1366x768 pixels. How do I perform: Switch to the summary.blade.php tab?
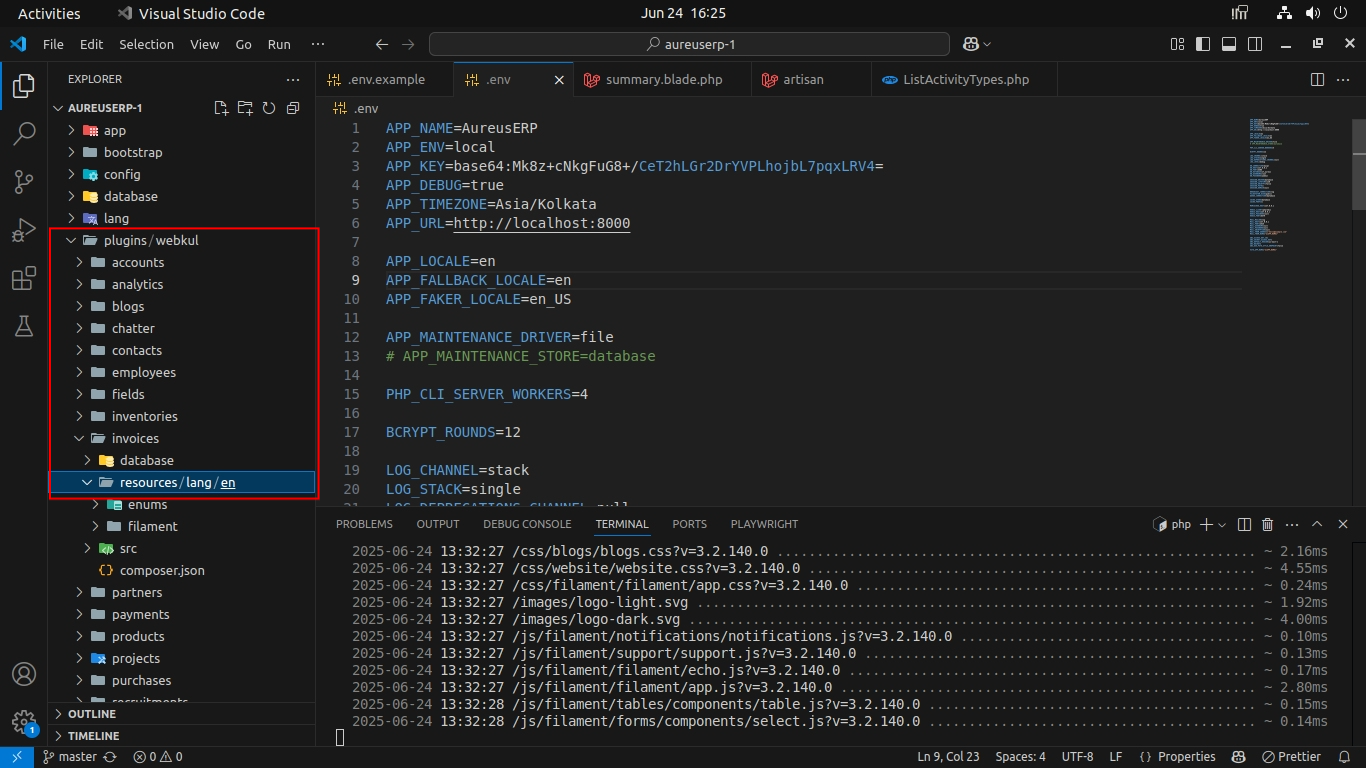point(662,79)
